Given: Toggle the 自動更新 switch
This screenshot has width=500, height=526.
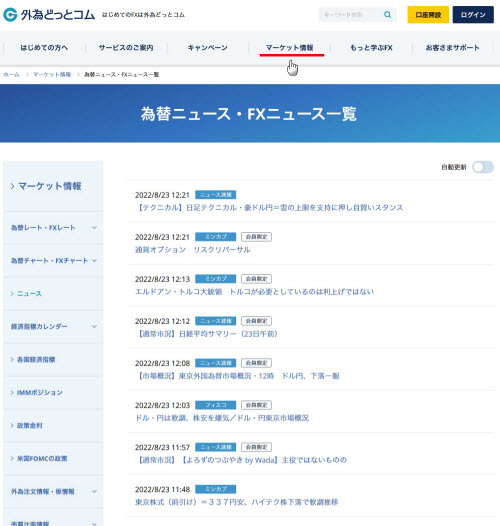Looking at the screenshot, I should tap(483, 167).
